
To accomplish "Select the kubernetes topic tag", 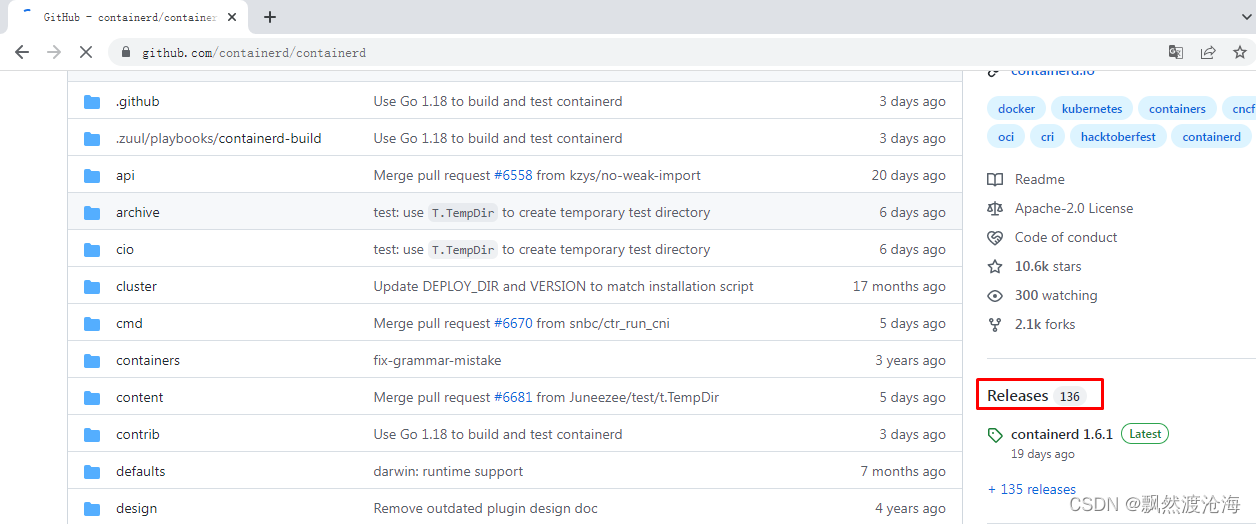I will coord(1092,109).
